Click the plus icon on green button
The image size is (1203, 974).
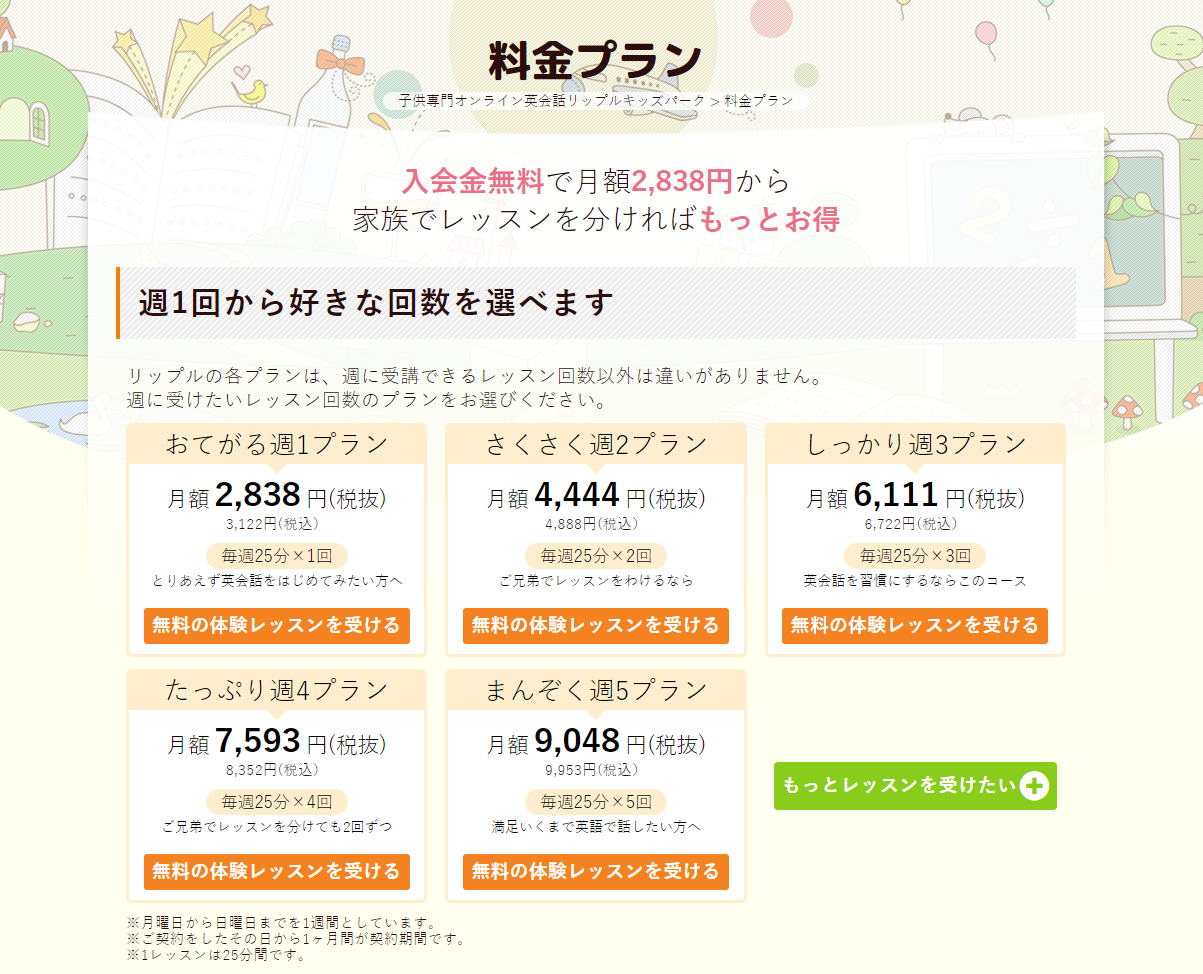tap(1035, 786)
